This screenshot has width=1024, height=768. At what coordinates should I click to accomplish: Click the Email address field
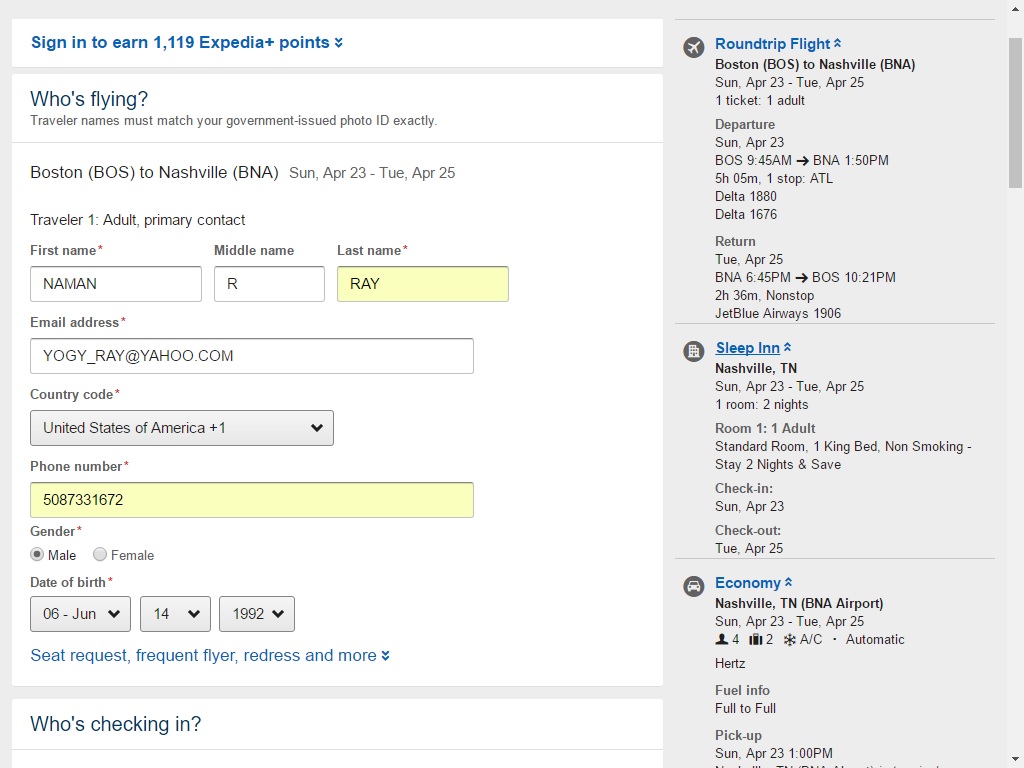tap(251, 356)
